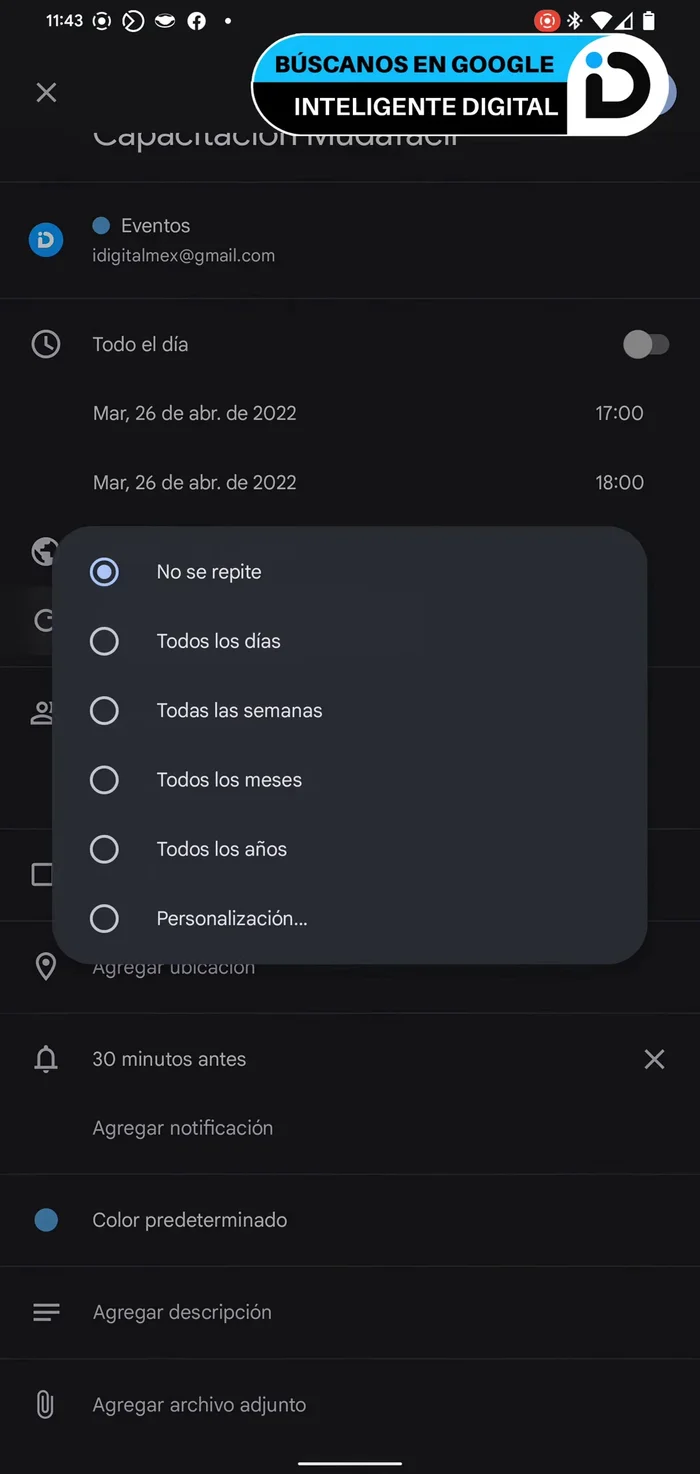Screen dimensions: 700x1474
Task: Tap Agregar notificación
Action: [182, 1127]
